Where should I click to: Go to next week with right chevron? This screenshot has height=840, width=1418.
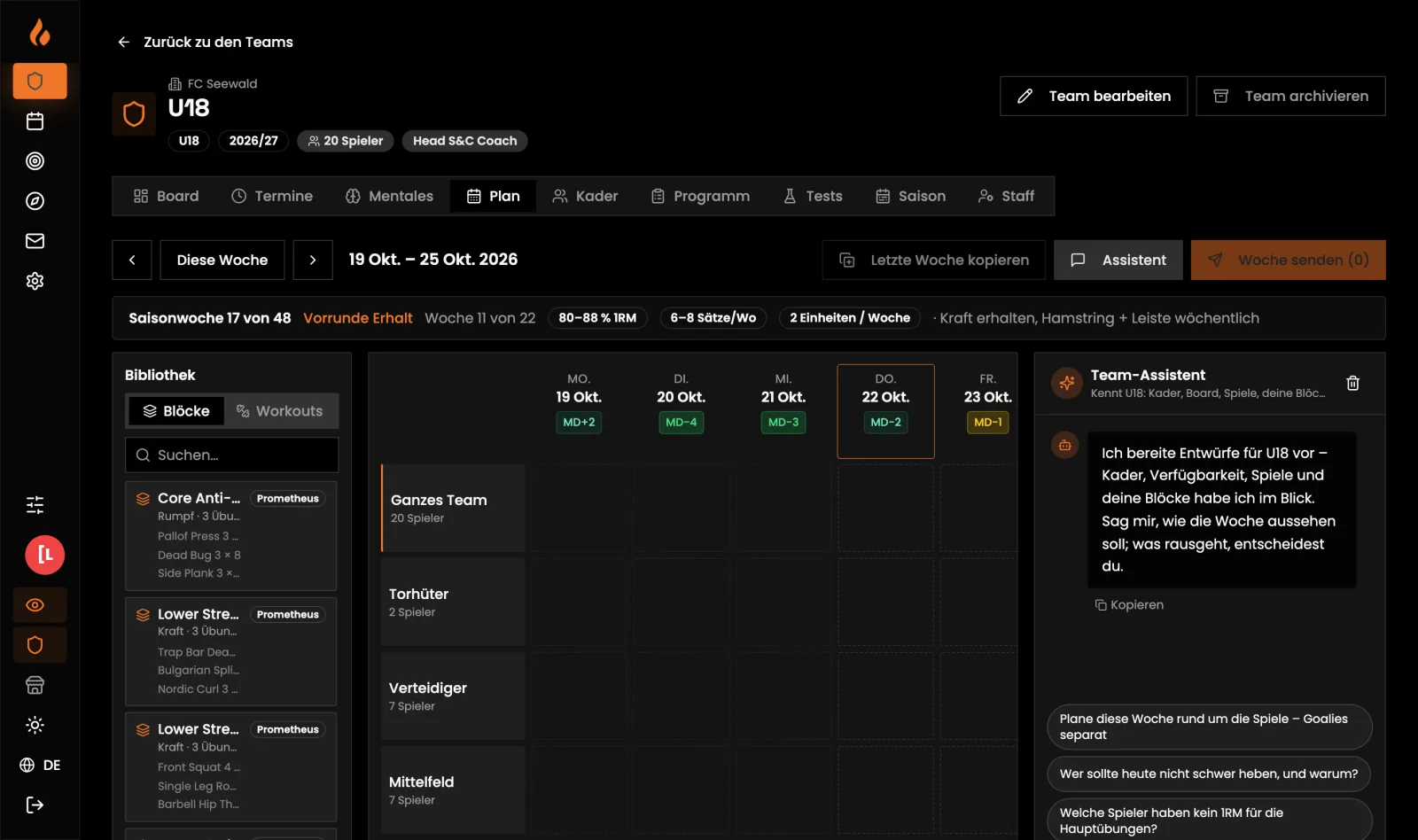[x=313, y=260]
